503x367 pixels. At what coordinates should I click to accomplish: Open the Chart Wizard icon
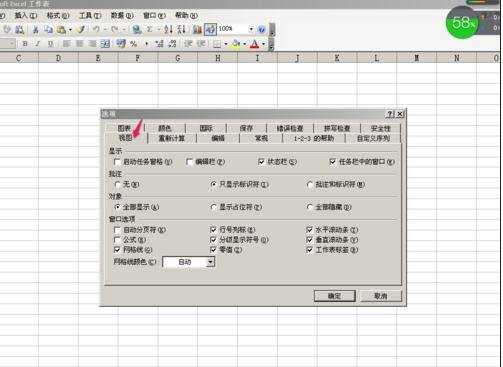(x=197, y=30)
